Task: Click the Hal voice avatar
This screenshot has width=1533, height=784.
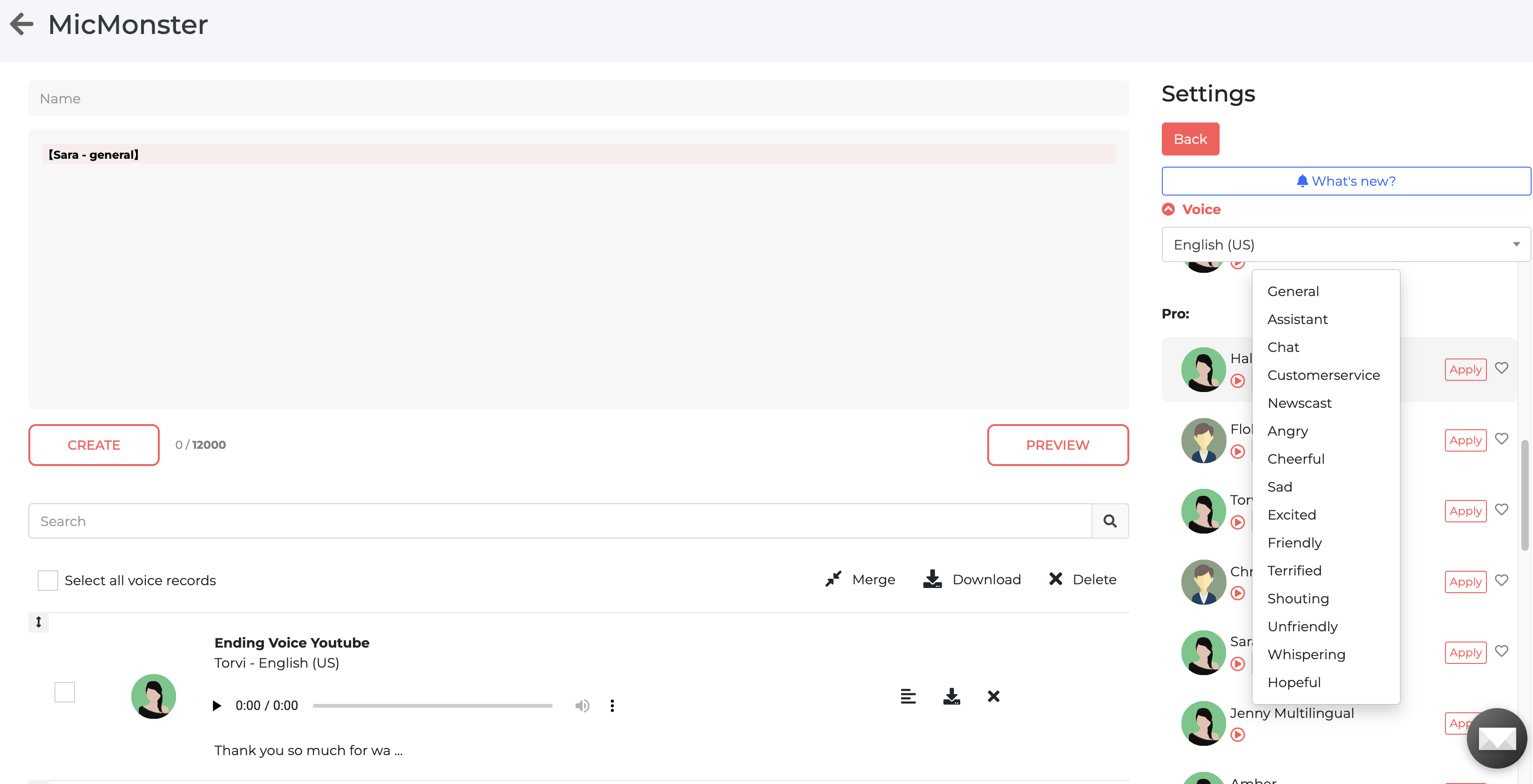Action: tap(1203, 369)
